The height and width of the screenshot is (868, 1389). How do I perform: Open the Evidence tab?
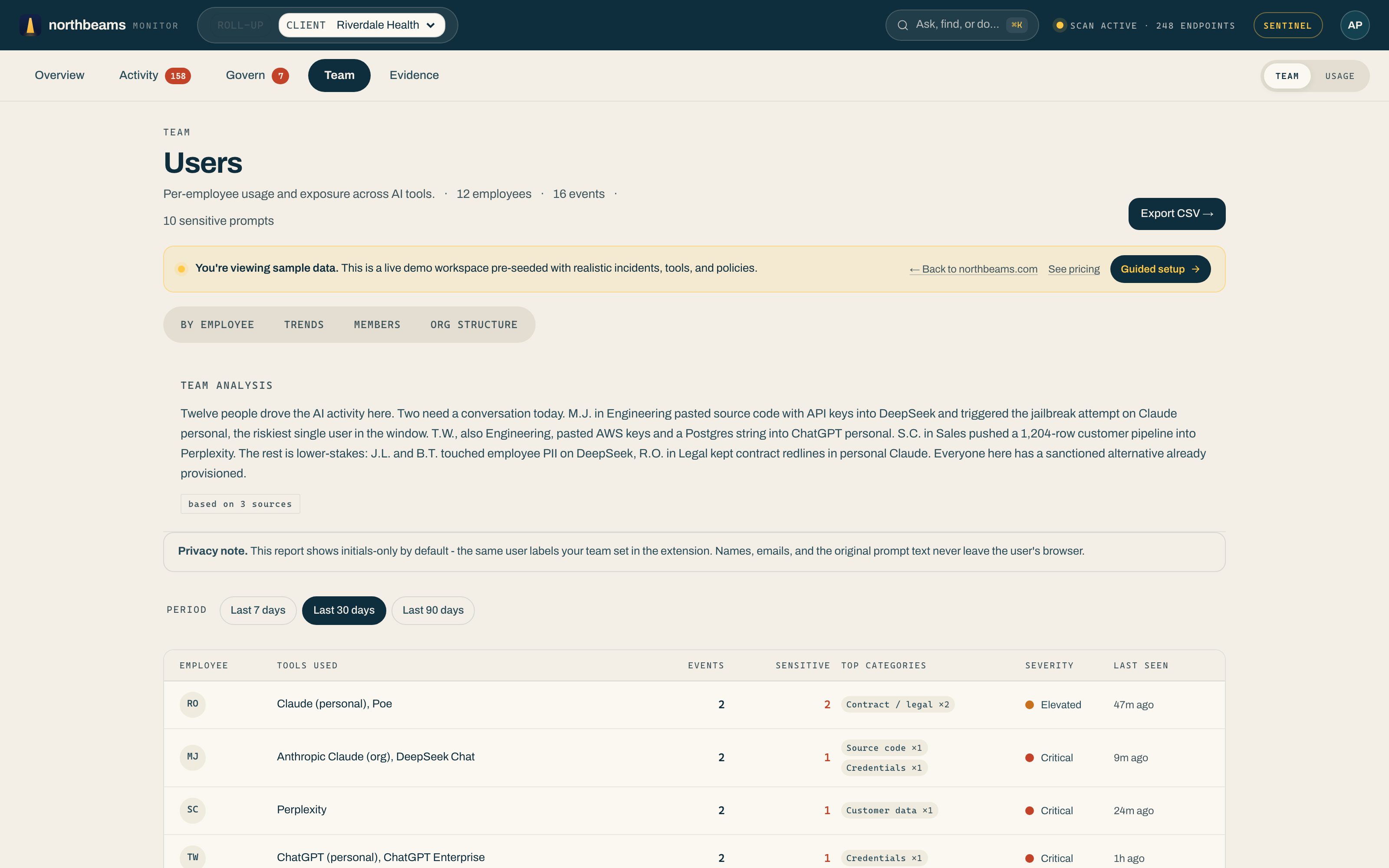tap(414, 75)
